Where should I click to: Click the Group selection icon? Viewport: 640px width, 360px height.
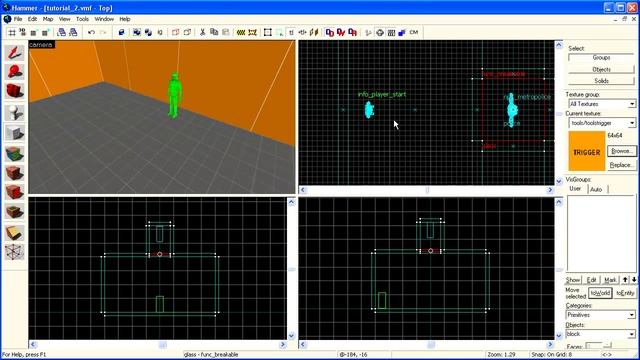point(137,32)
